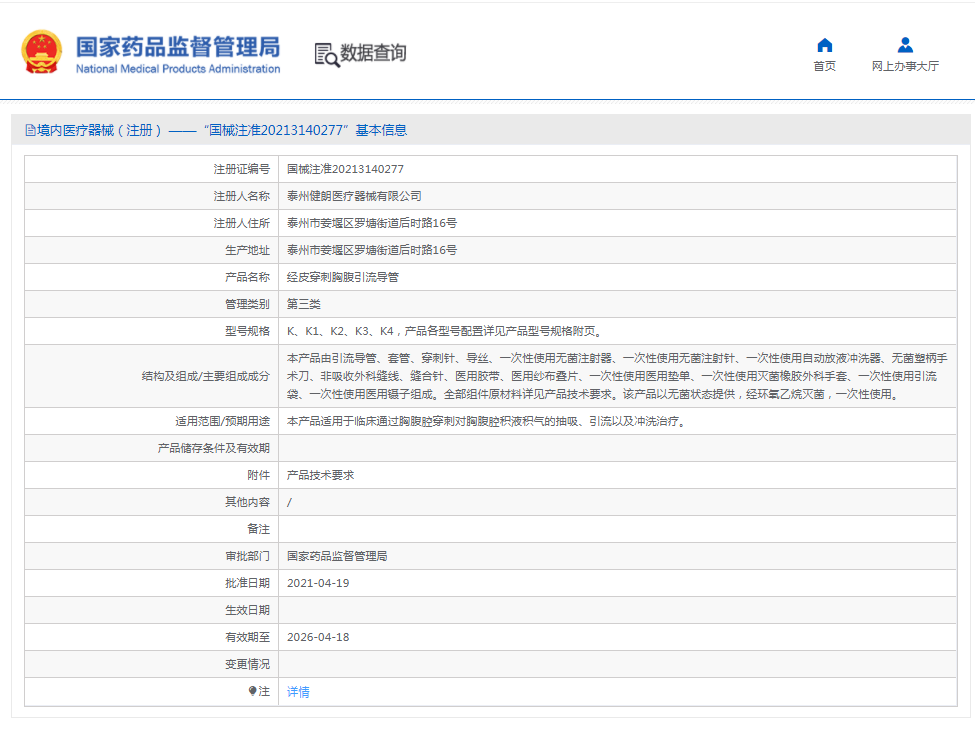Image resolution: width=975 pixels, height=733 pixels.
Task: Click the 型号规格 label
Action: coord(247,331)
